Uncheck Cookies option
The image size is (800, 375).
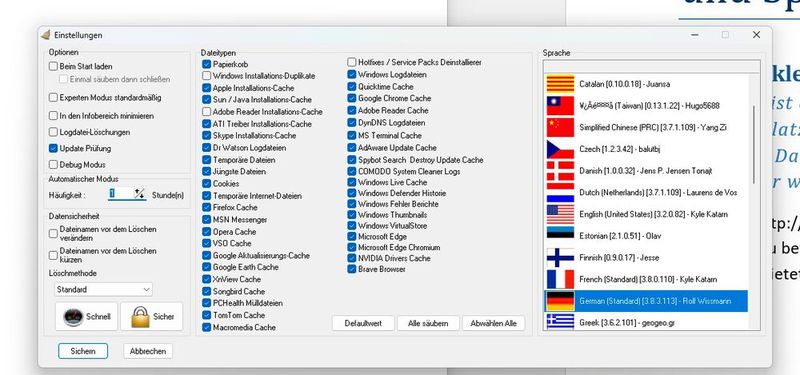click(x=206, y=183)
